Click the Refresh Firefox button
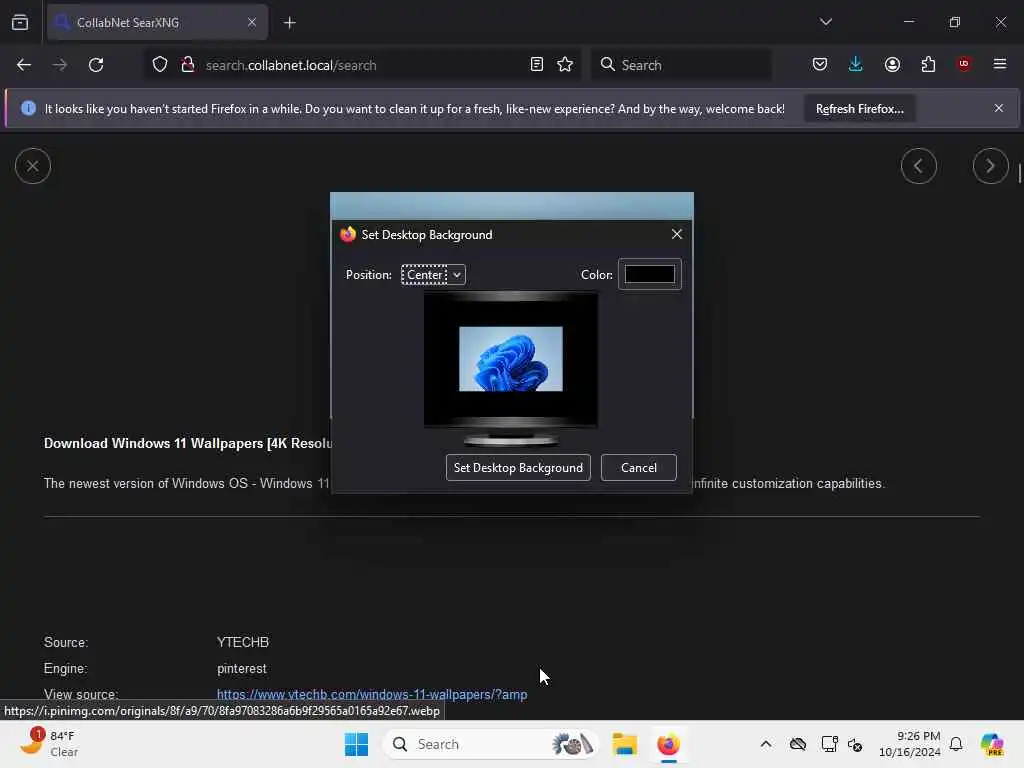1024x768 pixels. [859, 108]
